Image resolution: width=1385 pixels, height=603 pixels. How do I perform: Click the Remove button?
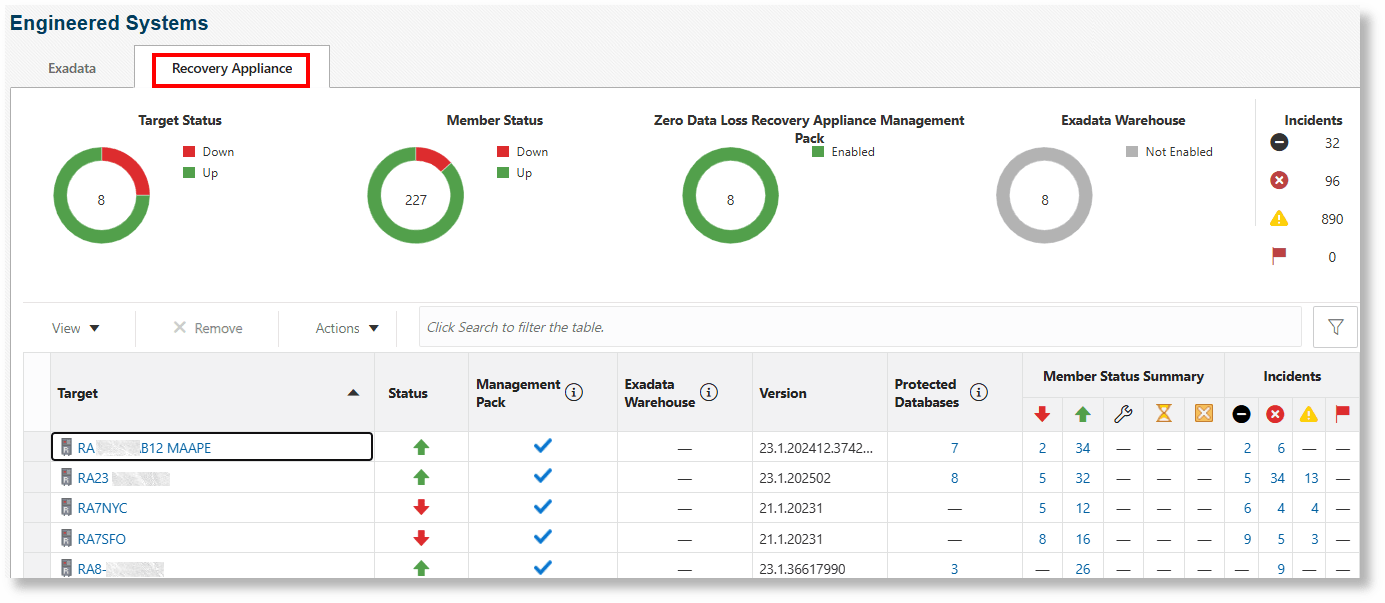pyautogui.click(x=207, y=328)
